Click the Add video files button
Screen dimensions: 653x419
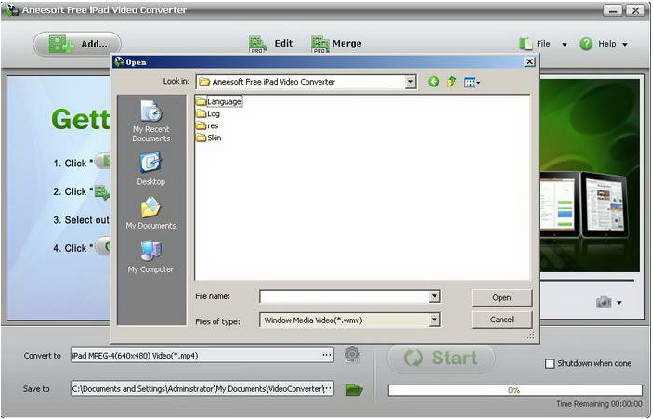coord(77,44)
